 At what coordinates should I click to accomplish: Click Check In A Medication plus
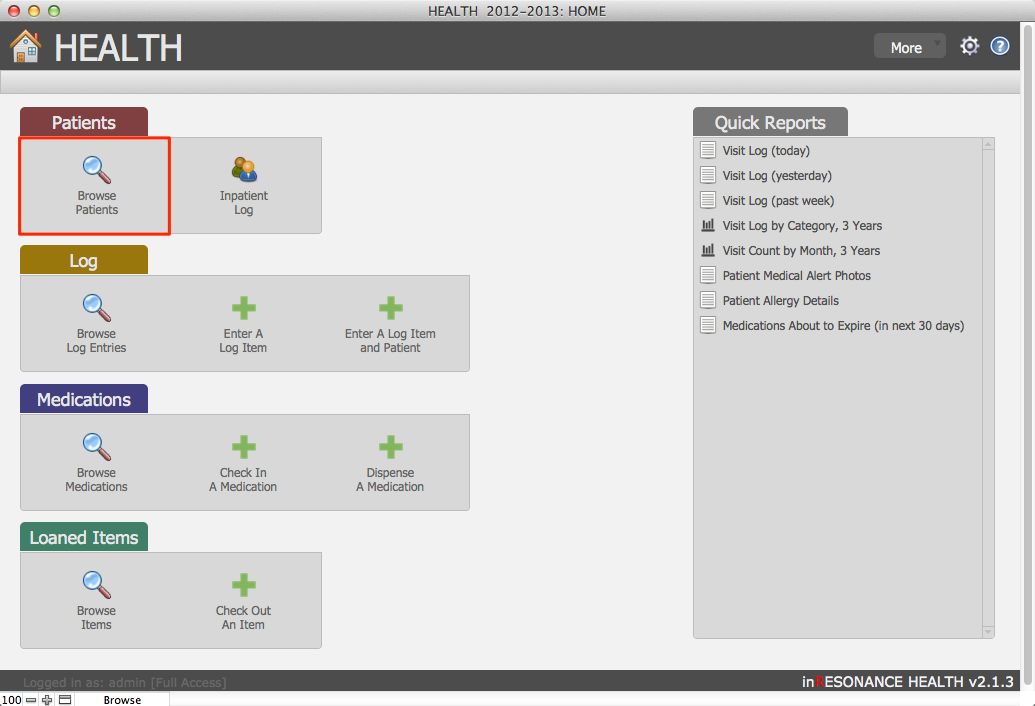[x=244, y=446]
